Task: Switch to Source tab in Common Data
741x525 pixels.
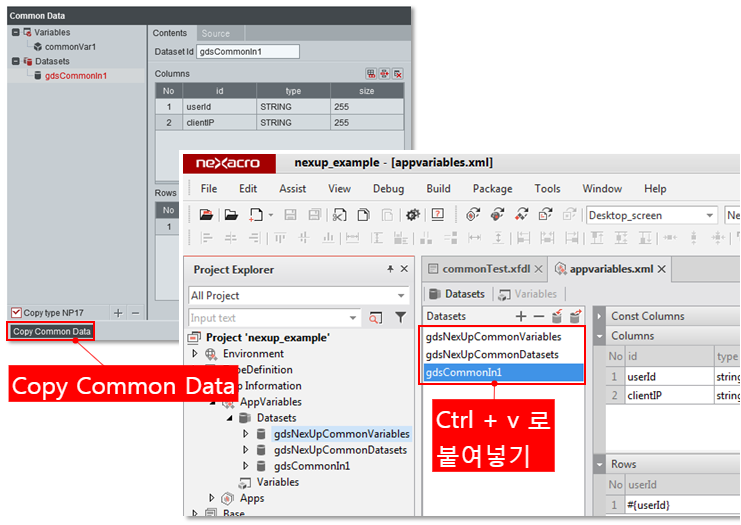Action: pos(215,34)
